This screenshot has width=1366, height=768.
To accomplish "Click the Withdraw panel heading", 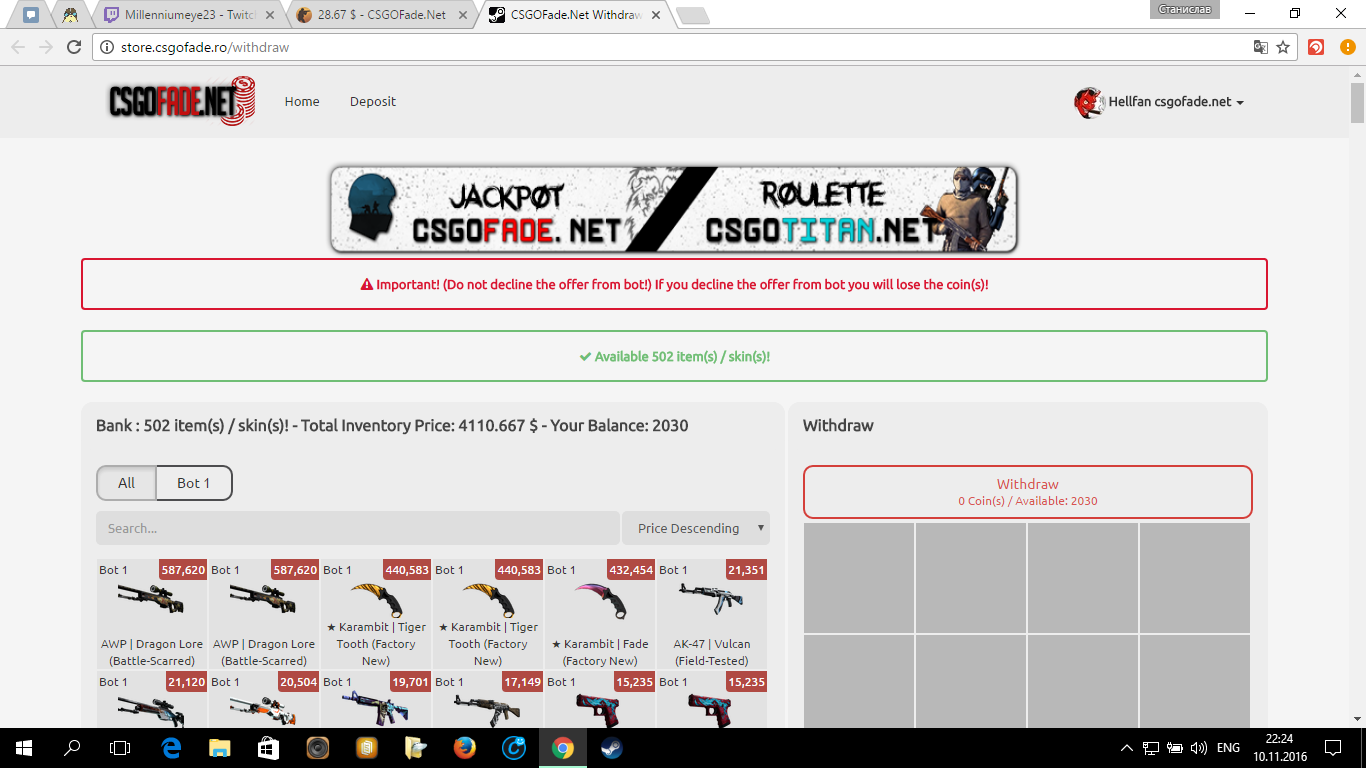I will pyautogui.click(x=838, y=425).
